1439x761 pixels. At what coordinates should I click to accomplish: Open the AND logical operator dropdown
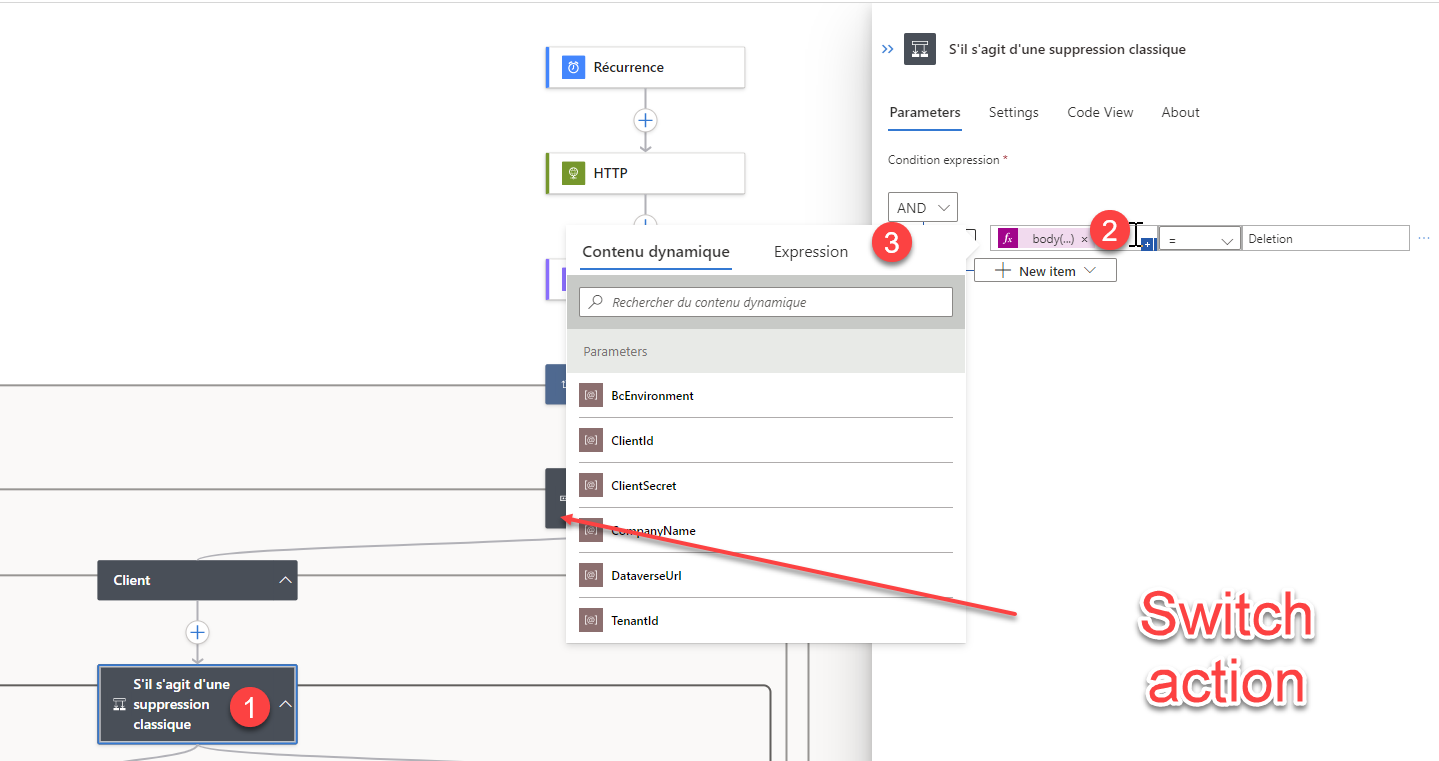click(x=921, y=207)
